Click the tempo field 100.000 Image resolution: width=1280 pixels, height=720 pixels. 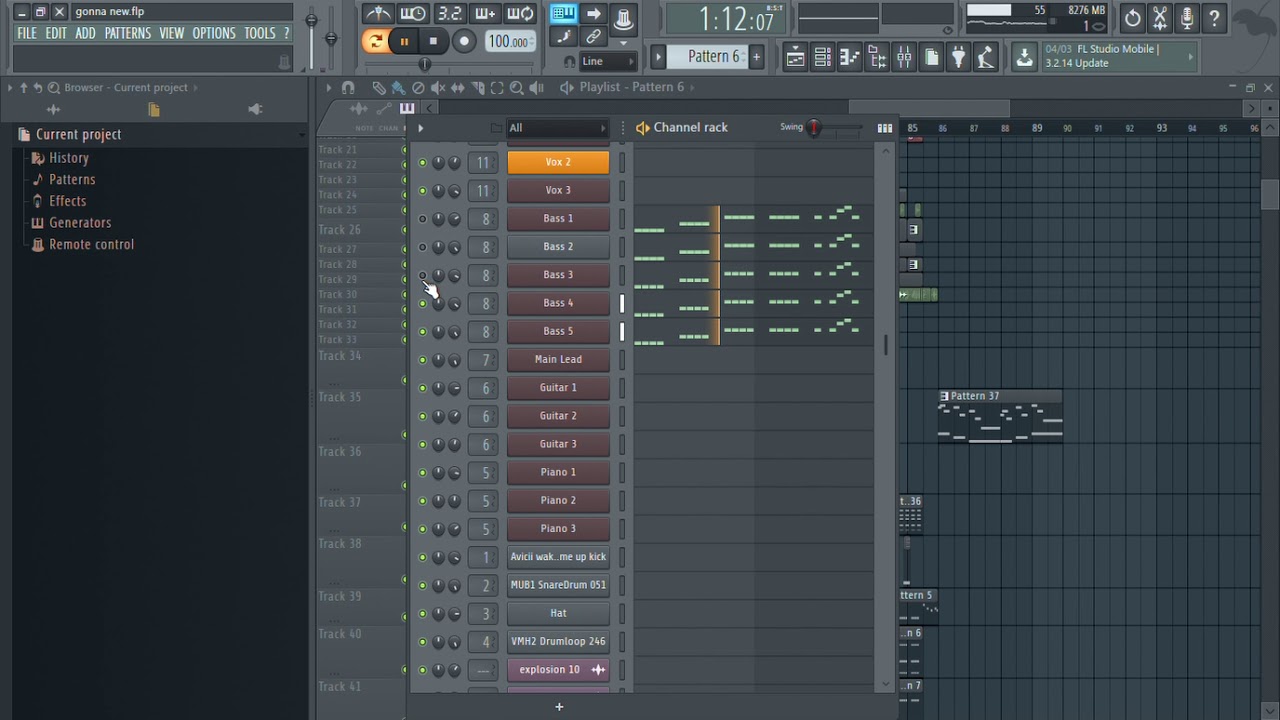click(x=509, y=41)
